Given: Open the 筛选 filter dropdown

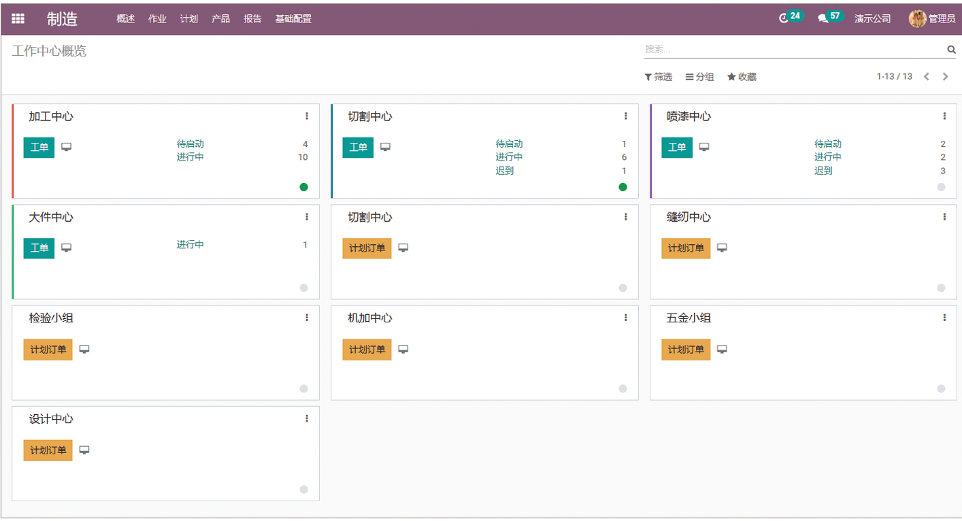Looking at the screenshot, I should [658, 77].
